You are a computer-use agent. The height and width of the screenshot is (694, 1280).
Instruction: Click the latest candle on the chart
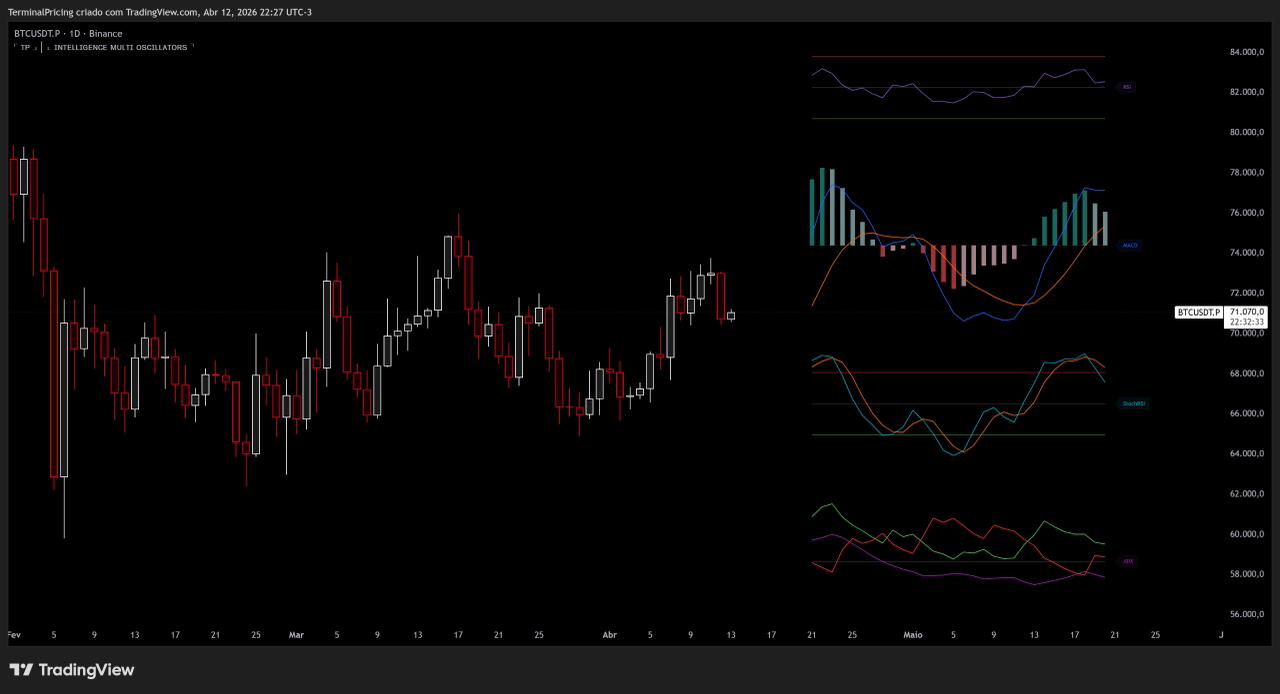click(x=731, y=316)
